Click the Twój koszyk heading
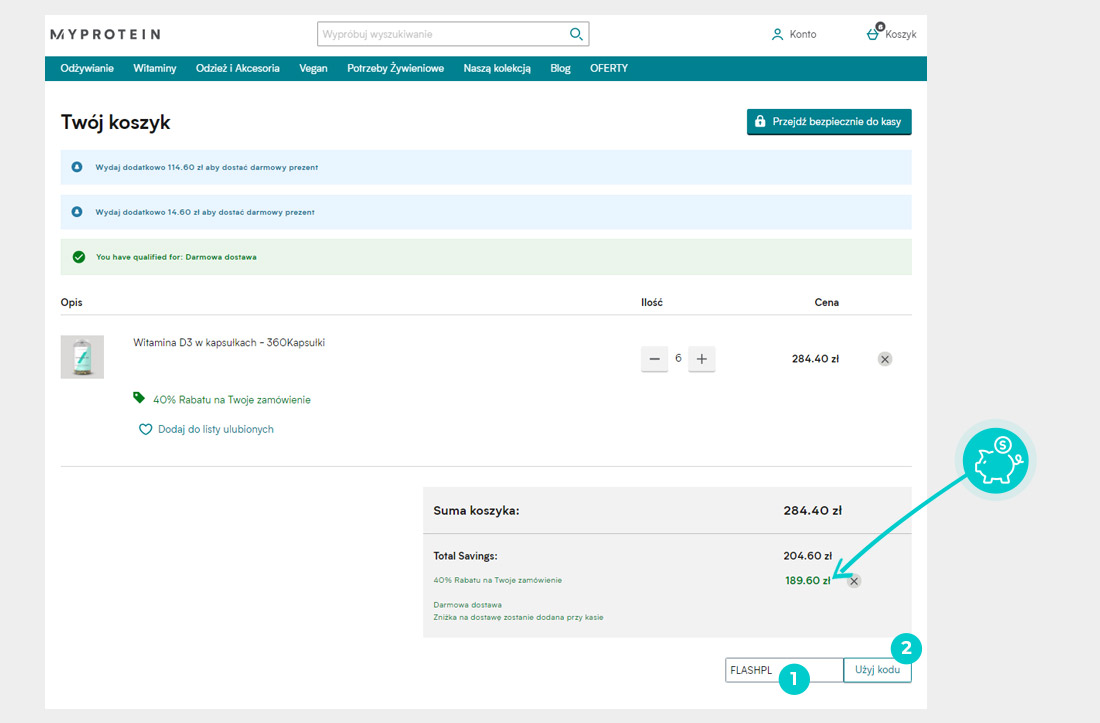1100x723 pixels. [116, 122]
